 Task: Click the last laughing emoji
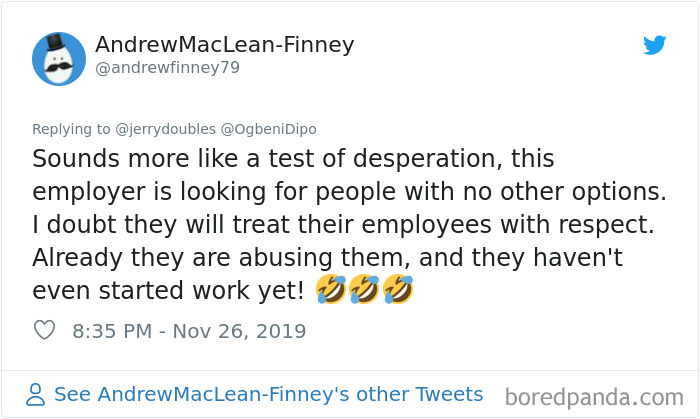point(398,290)
